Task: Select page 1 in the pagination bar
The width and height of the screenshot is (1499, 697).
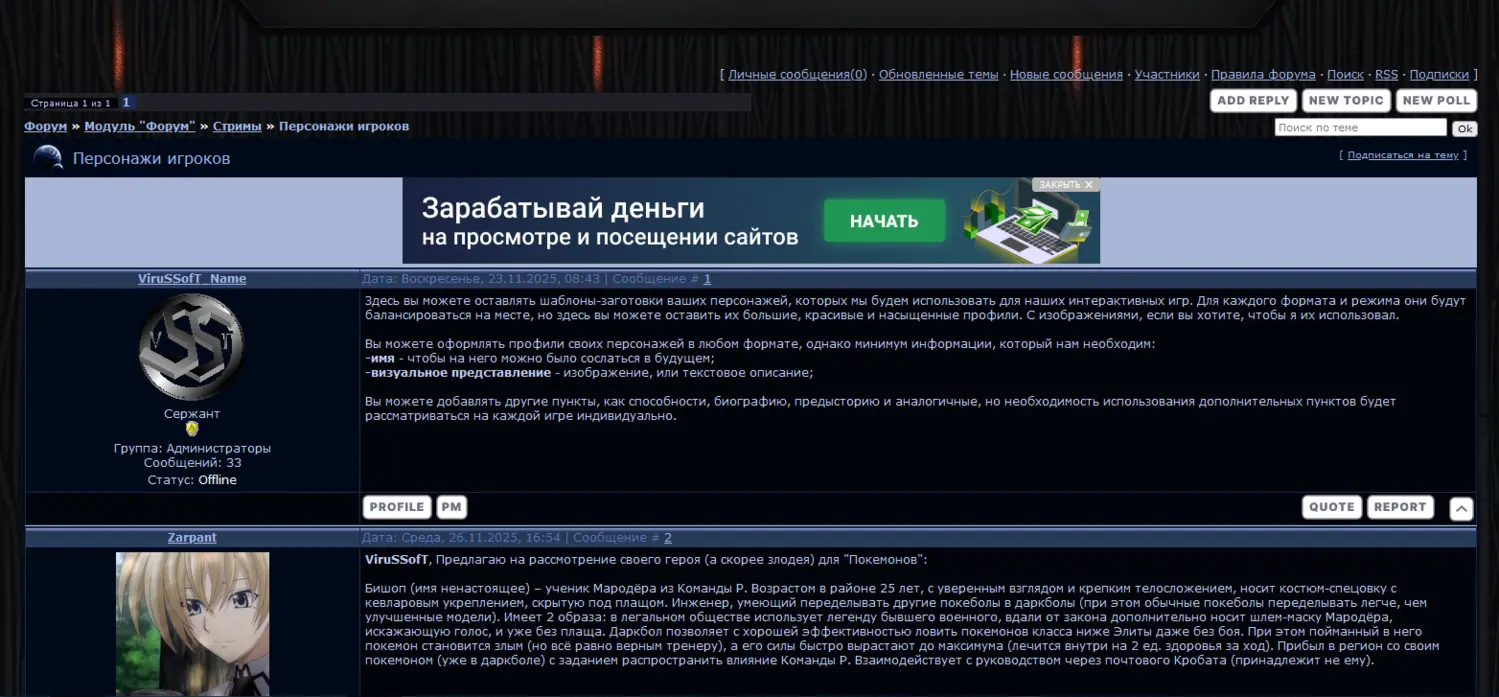Action: click(x=126, y=103)
